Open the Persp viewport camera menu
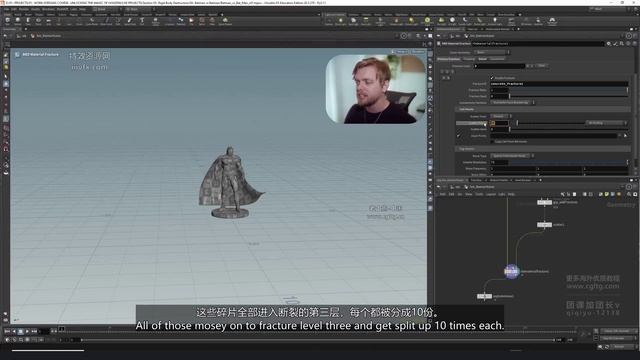Viewport: 640px width, 360px height. 401,52
